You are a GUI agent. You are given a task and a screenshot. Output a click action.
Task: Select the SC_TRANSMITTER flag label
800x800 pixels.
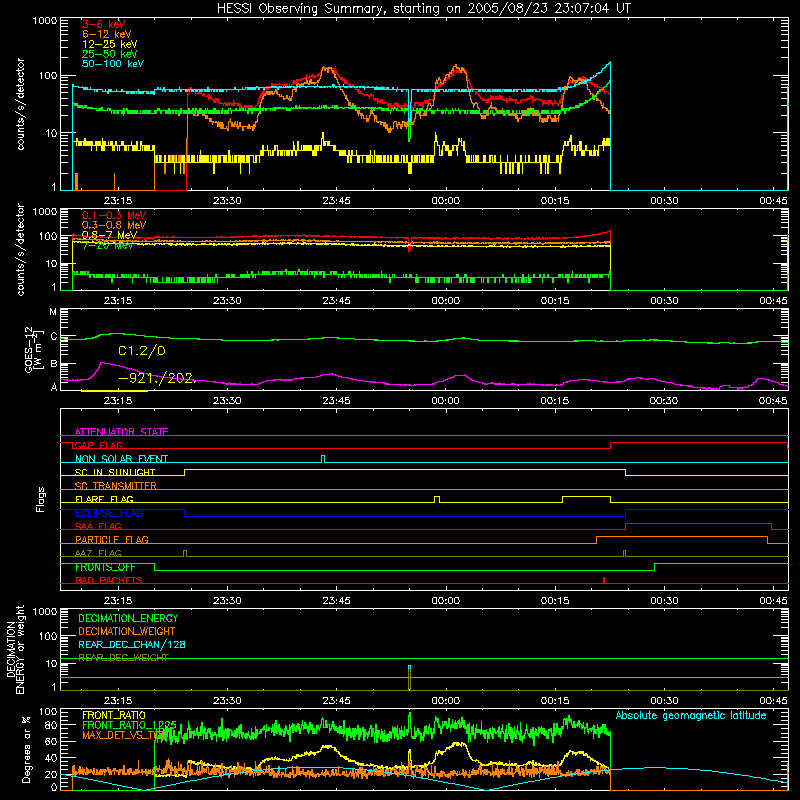tap(116, 486)
